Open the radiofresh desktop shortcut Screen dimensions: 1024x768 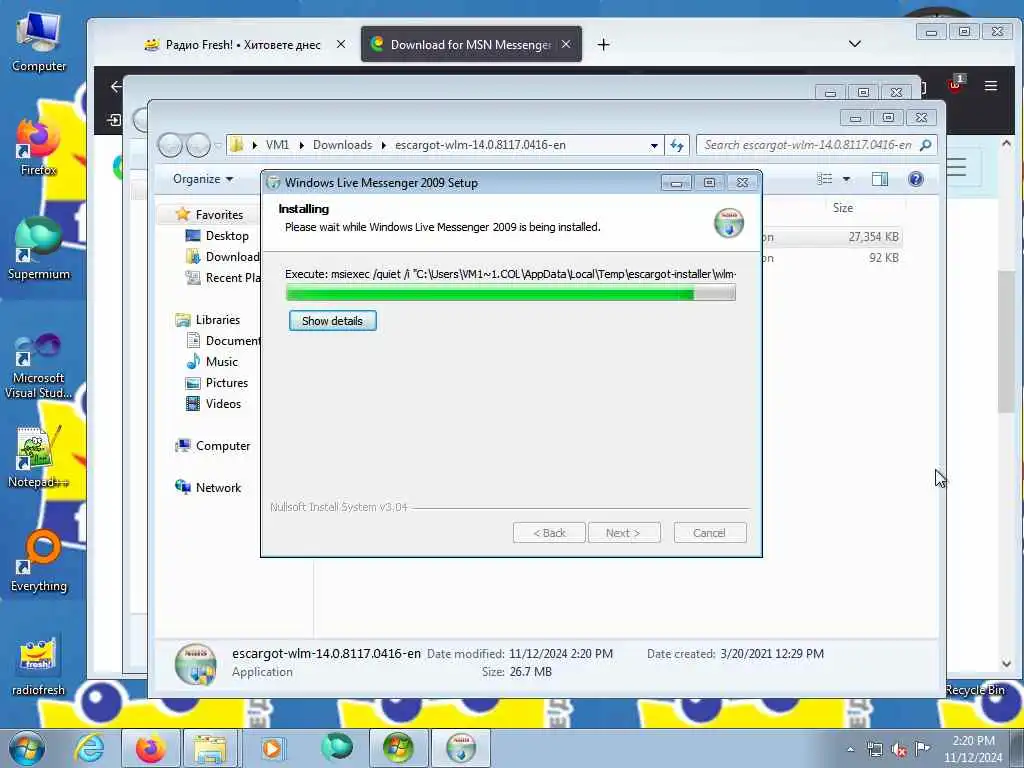(x=38, y=665)
